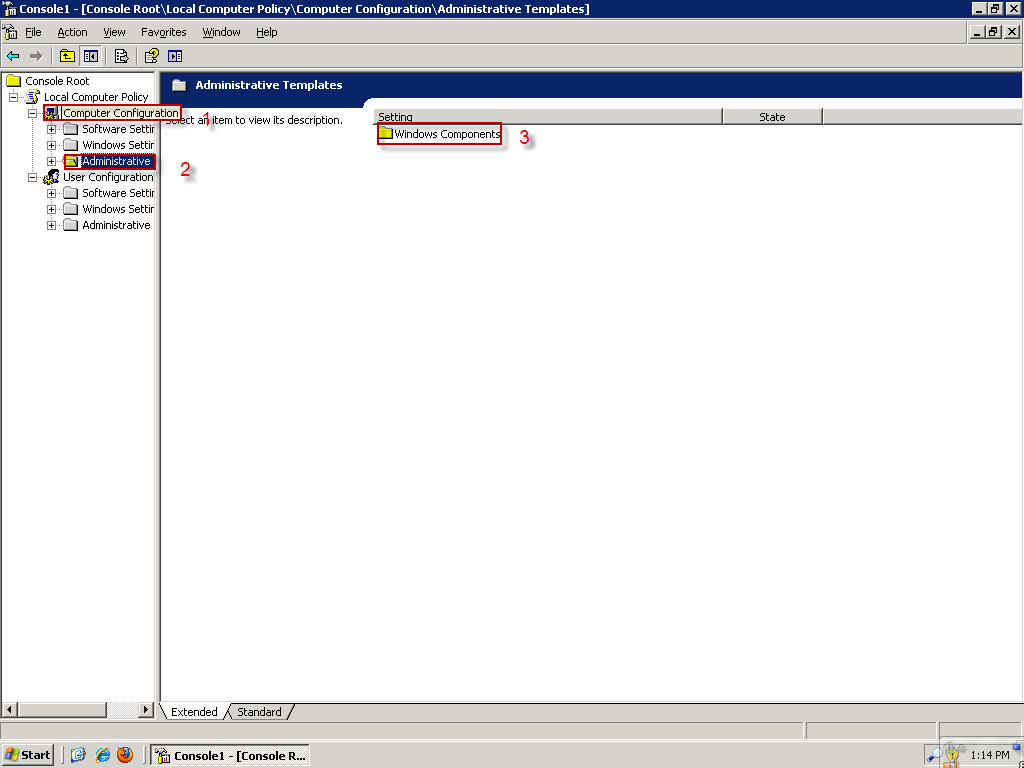Open the Action menu
Image resolution: width=1024 pixels, height=768 pixels.
(x=72, y=32)
